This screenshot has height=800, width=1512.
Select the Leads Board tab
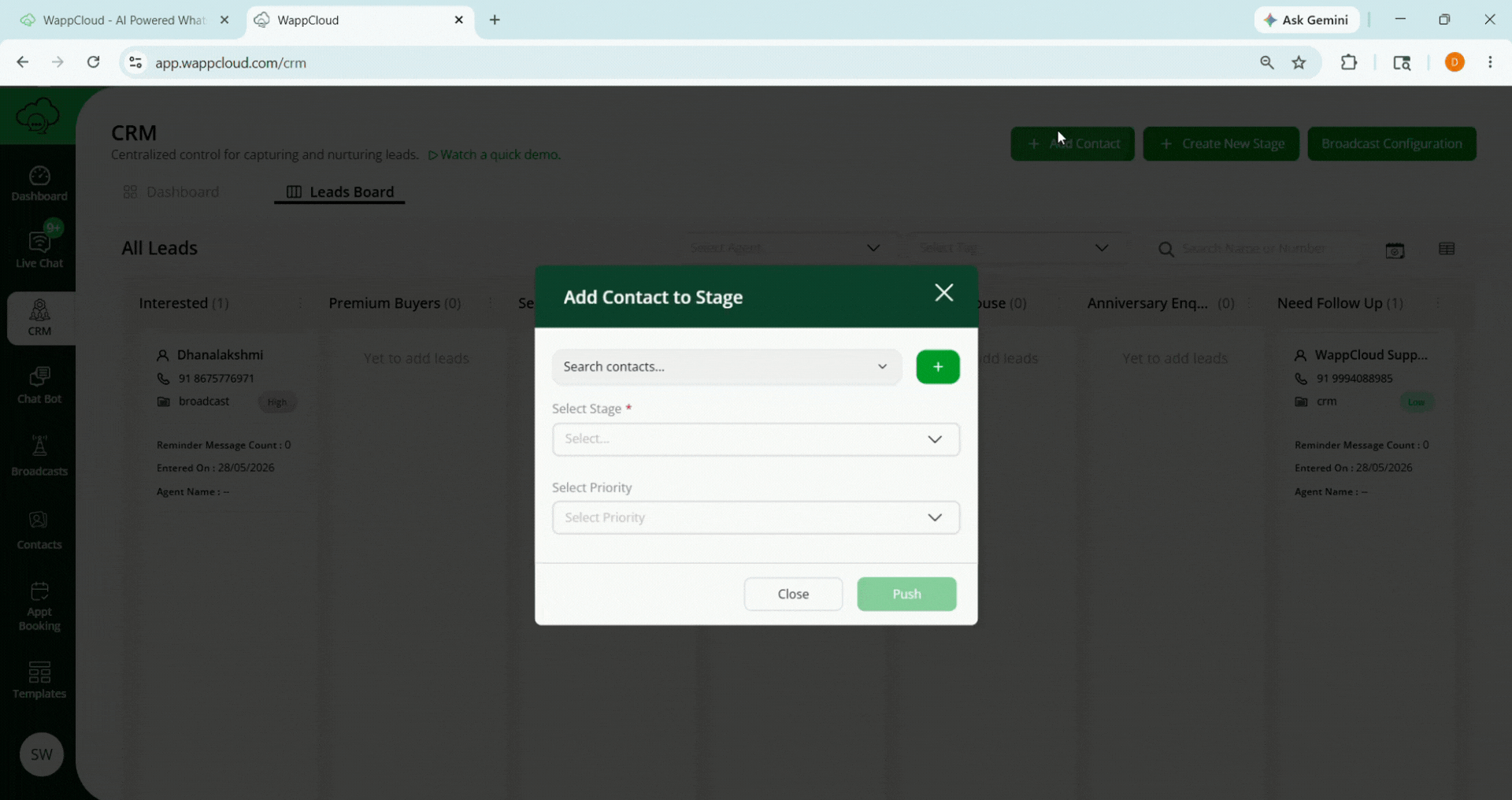coord(339,192)
